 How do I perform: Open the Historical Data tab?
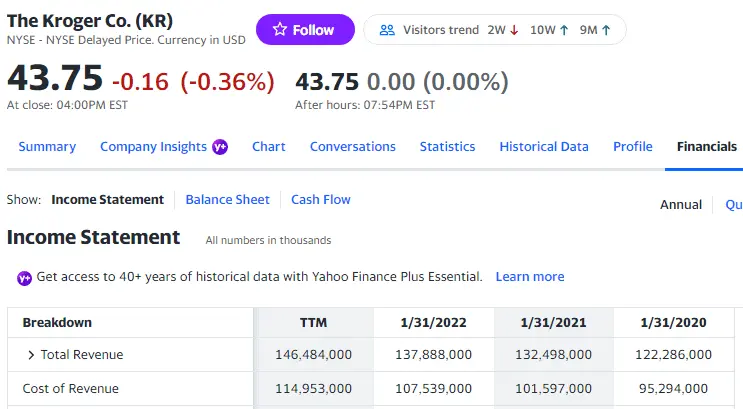pyautogui.click(x=543, y=147)
